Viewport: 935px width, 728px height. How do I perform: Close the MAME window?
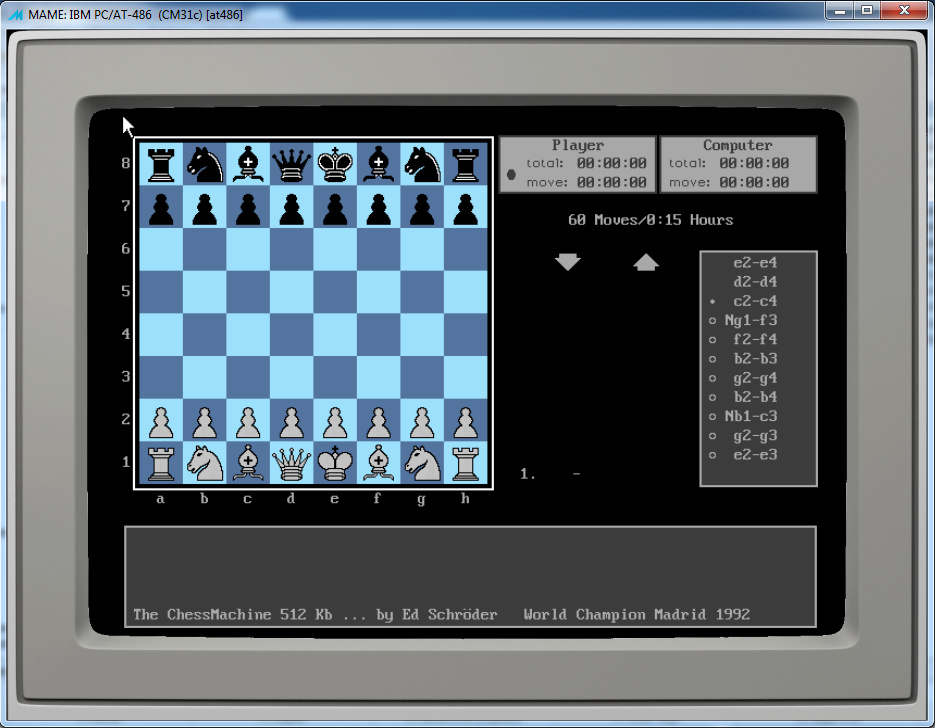904,10
